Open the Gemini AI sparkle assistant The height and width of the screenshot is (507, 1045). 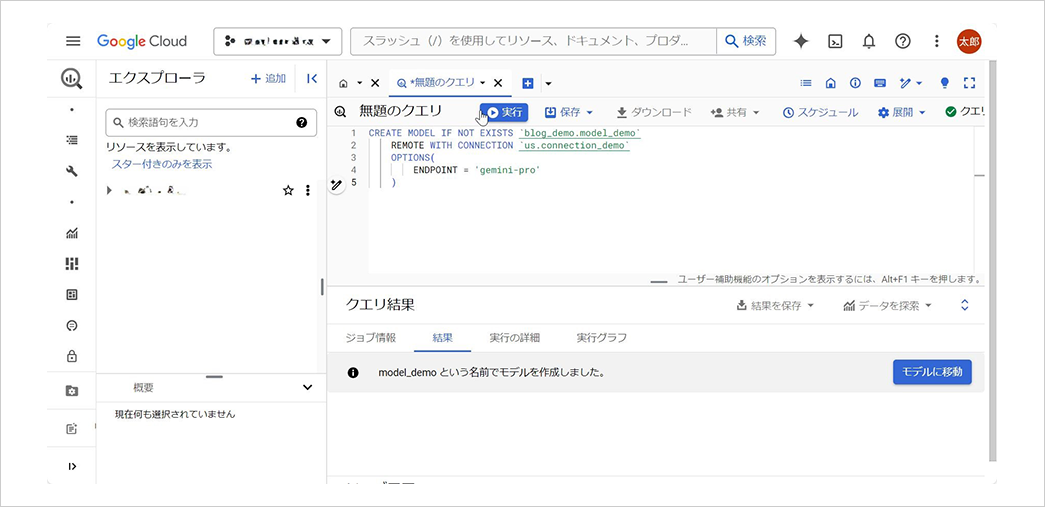(801, 41)
